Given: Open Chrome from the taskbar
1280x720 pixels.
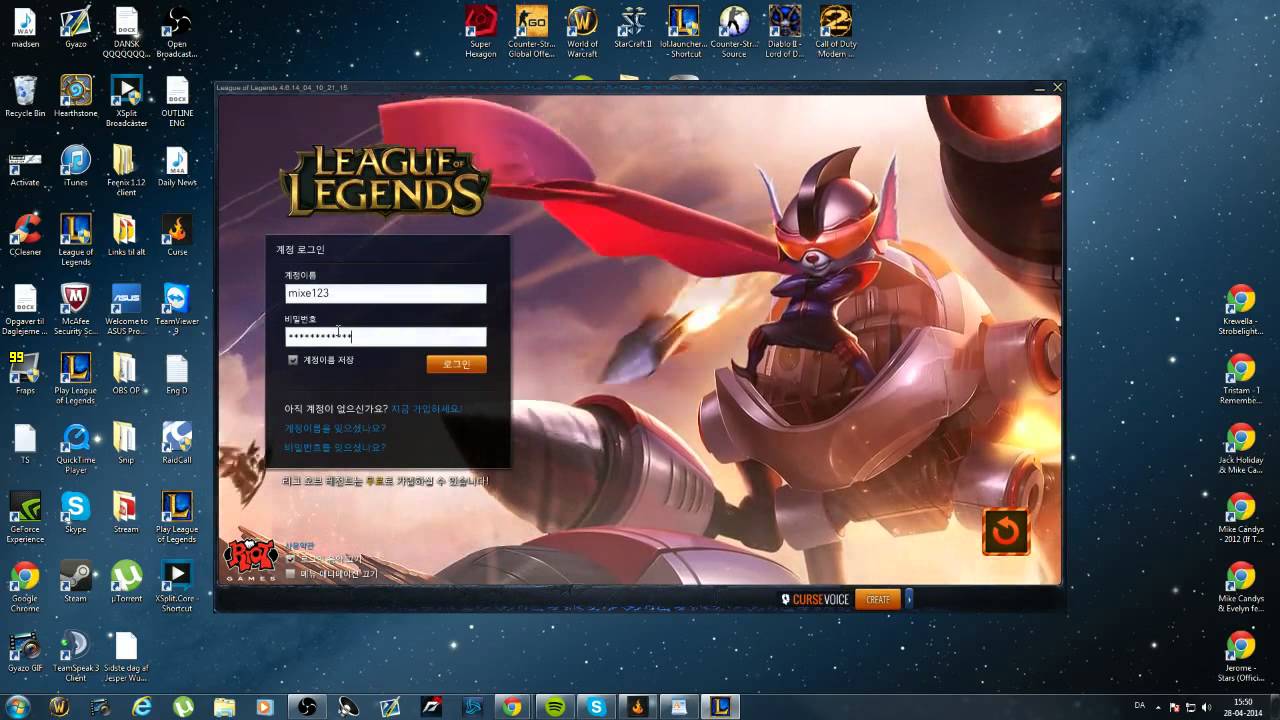Looking at the screenshot, I should (x=512, y=706).
